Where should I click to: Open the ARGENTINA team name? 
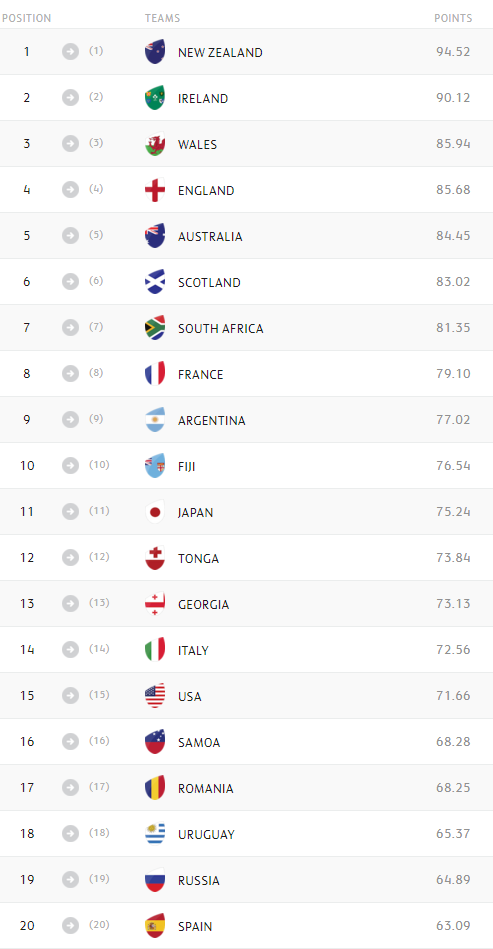212,421
